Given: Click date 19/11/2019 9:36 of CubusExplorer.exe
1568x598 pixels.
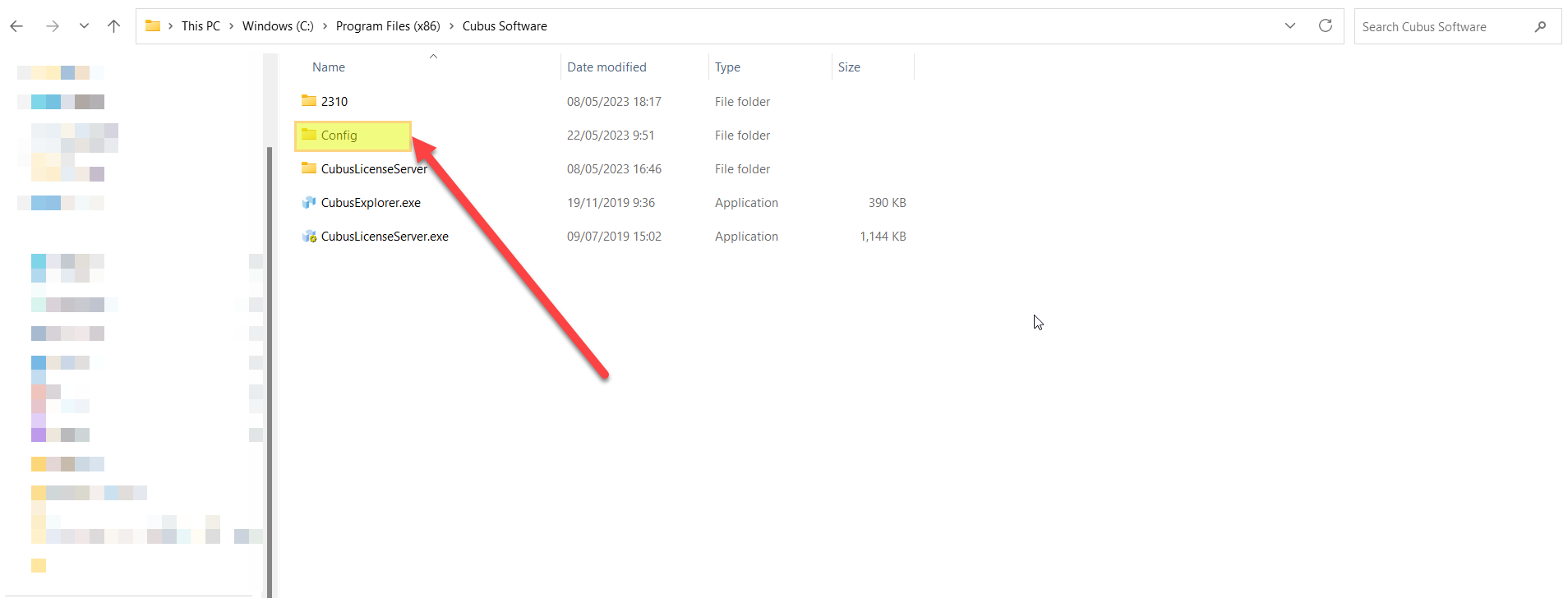Looking at the screenshot, I should tap(611, 203).
